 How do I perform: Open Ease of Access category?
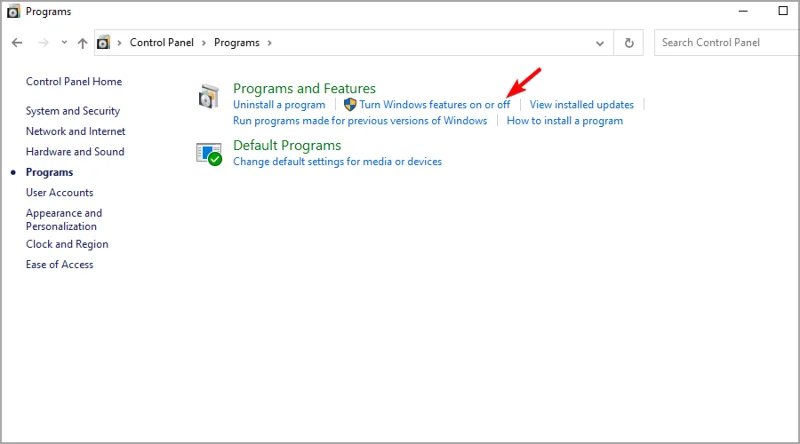pos(60,264)
